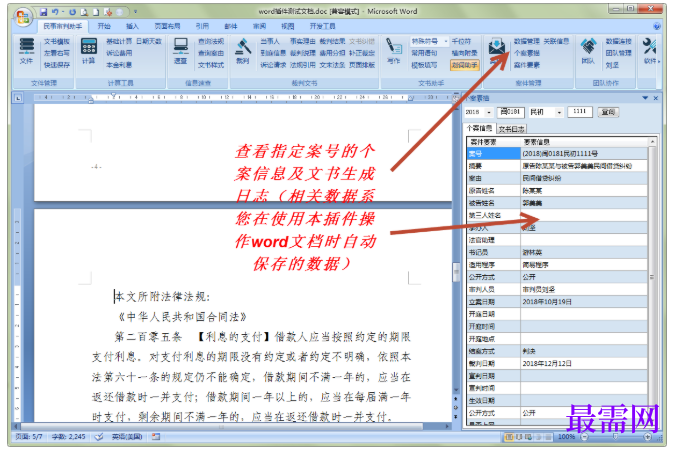Open the Office button menu
678x450 pixels.
23,18
